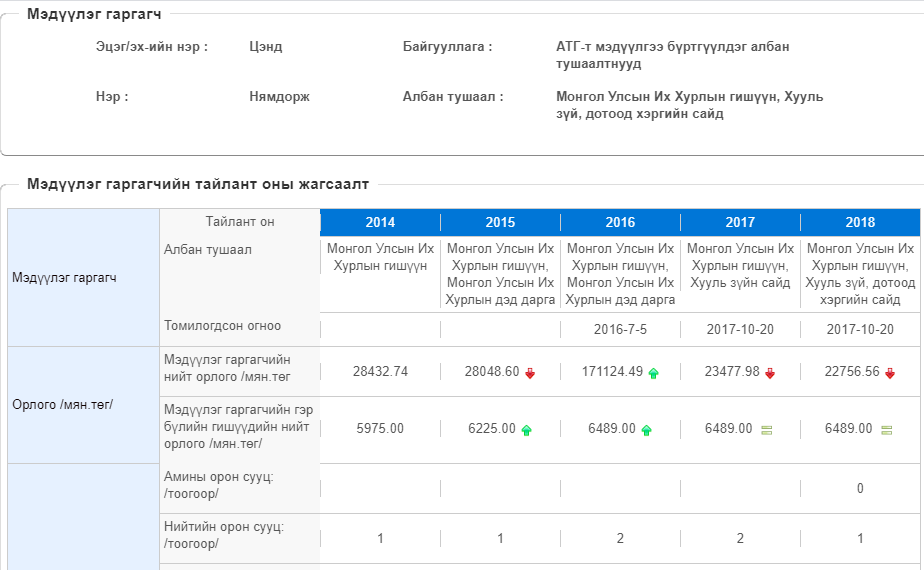Click public housing count 2 under 2017
The width and height of the screenshot is (924, 570).
pyautogui.click(x=740, y=538)
